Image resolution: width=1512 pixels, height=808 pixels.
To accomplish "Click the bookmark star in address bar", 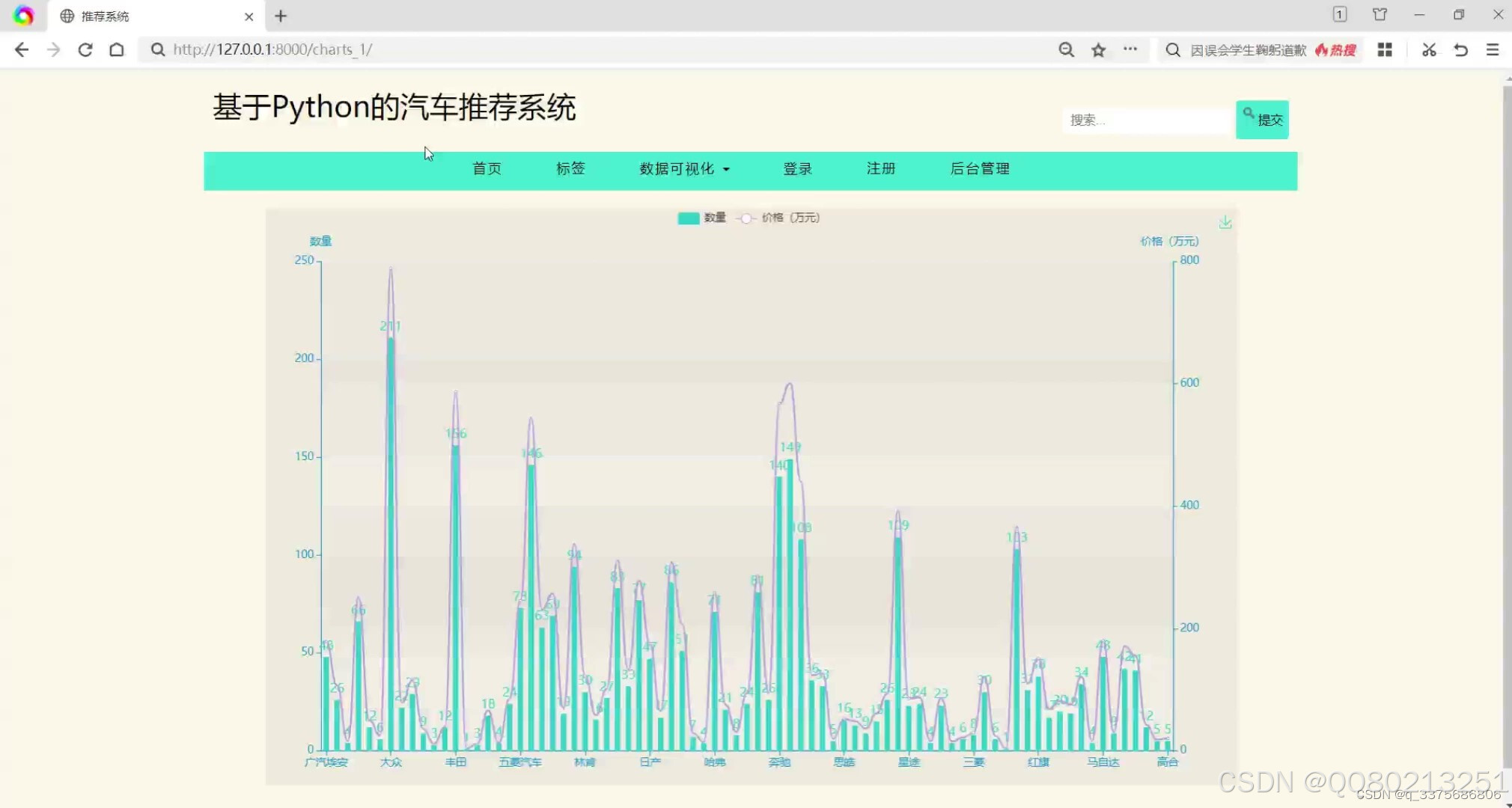I will [x=1098, y=49].
